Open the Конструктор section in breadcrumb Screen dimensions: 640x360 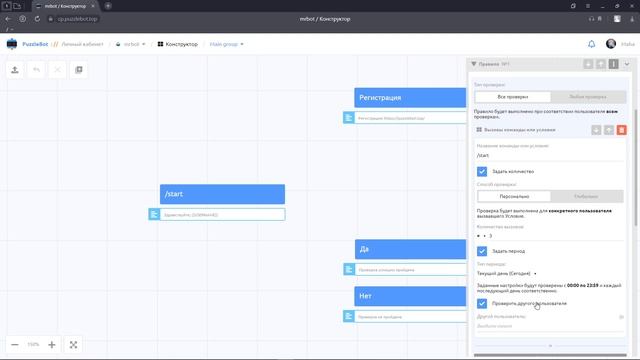pyautogui.click(x=178, y=44)
